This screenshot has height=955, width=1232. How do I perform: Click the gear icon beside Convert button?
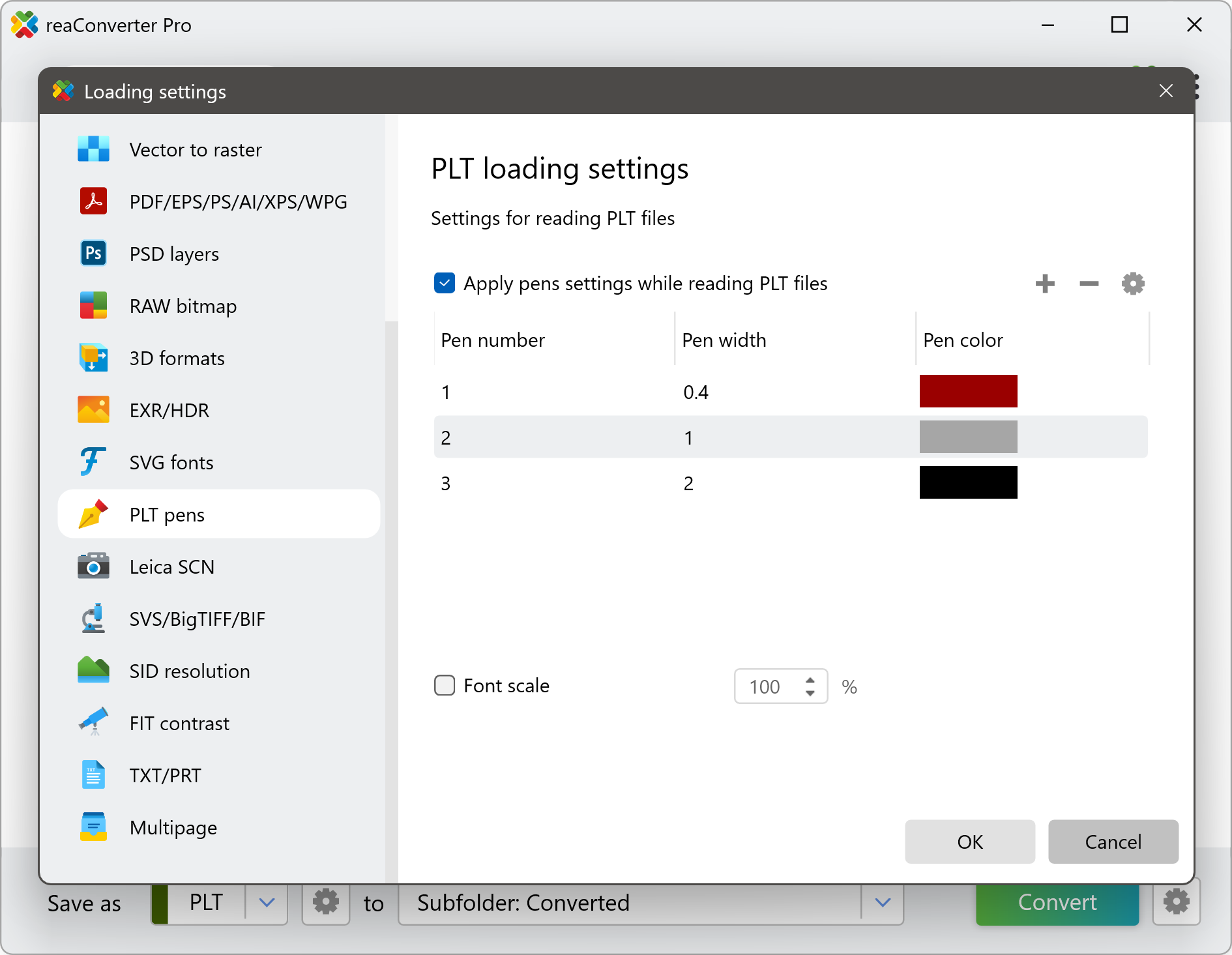[1176, 903]
